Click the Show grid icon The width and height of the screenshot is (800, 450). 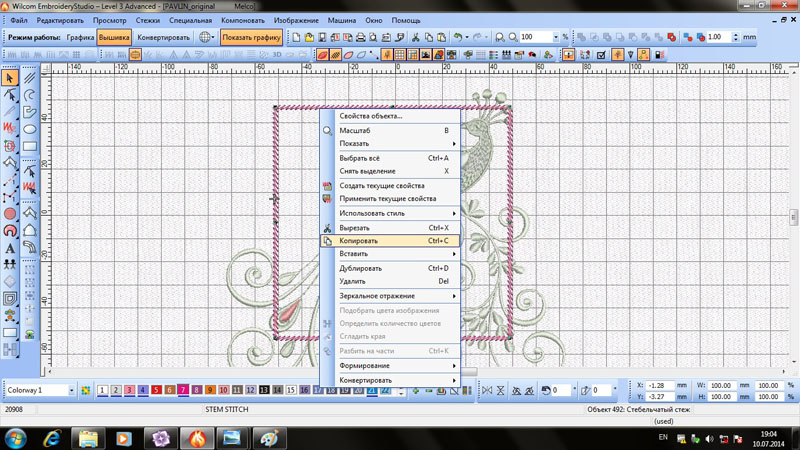(x=399, y=55)
